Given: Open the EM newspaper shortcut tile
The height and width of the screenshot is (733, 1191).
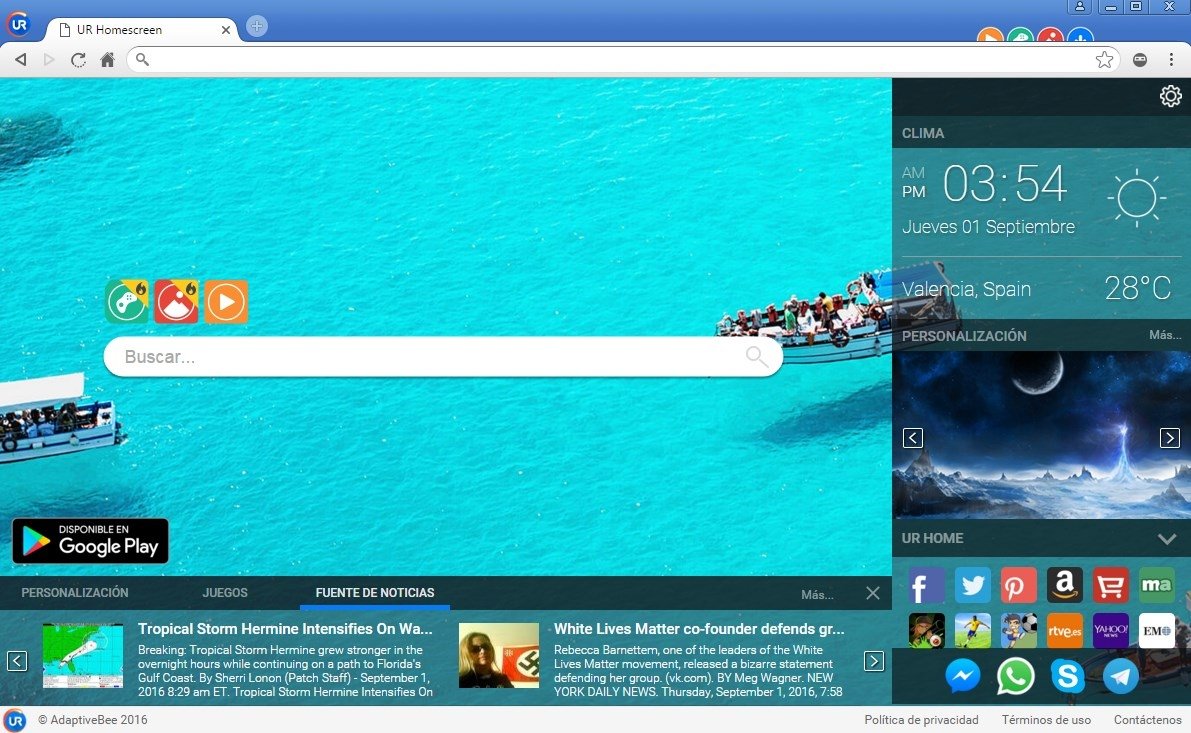Looking at the screenshot, I should (1156, 630).
